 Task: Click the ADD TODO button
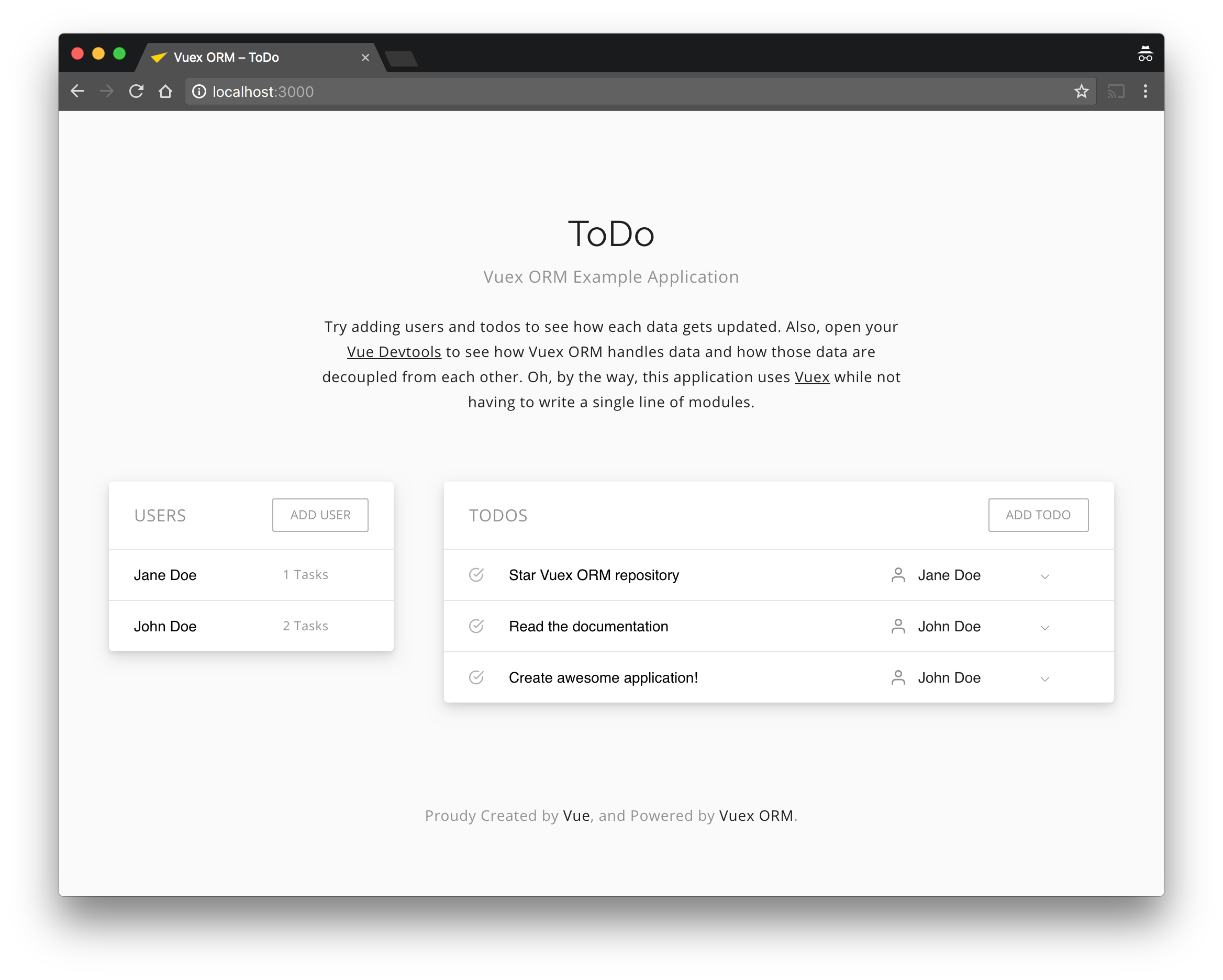(x=1037, y=515)
